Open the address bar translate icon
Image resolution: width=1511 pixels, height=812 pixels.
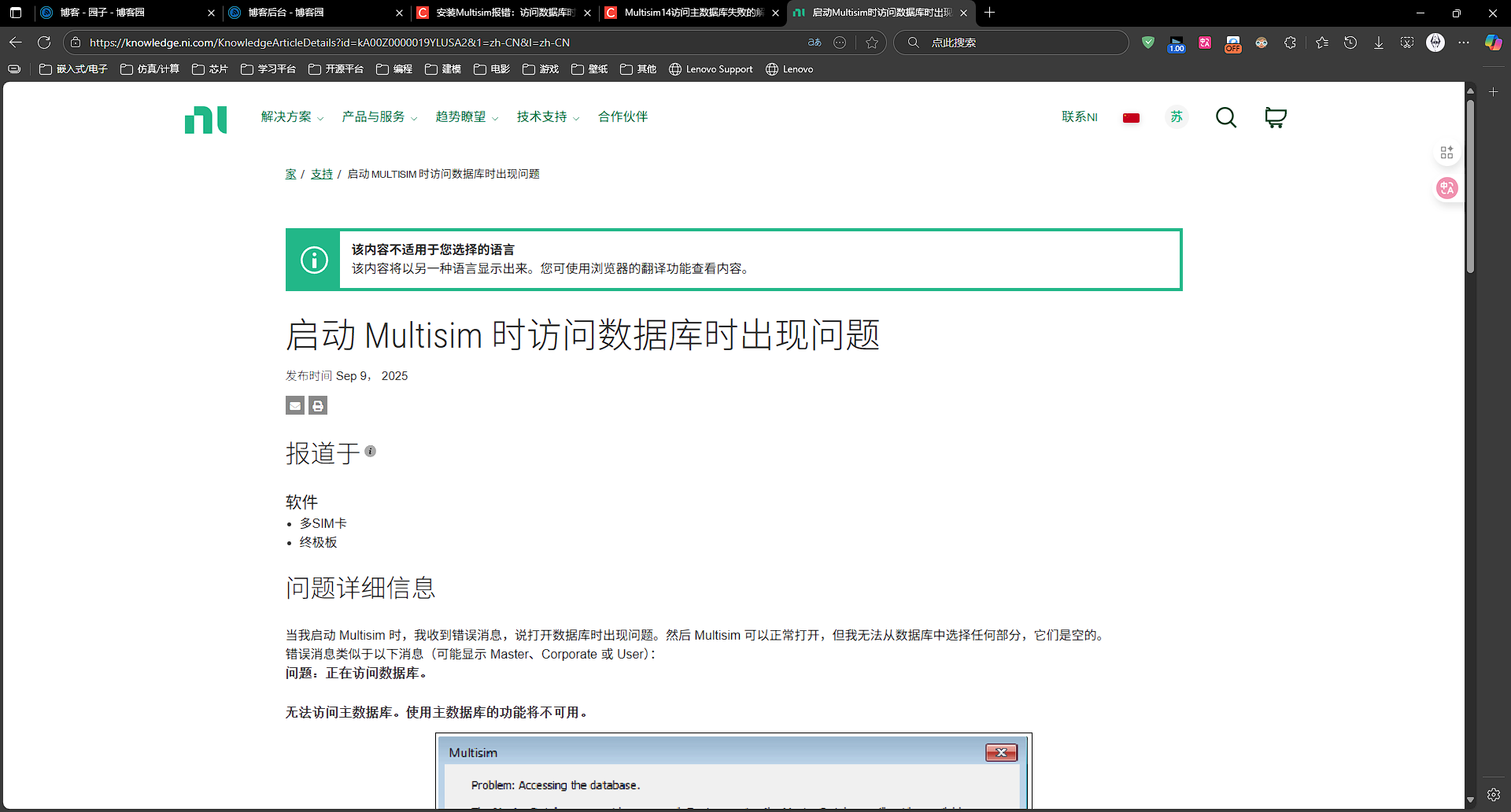(815, 42)
